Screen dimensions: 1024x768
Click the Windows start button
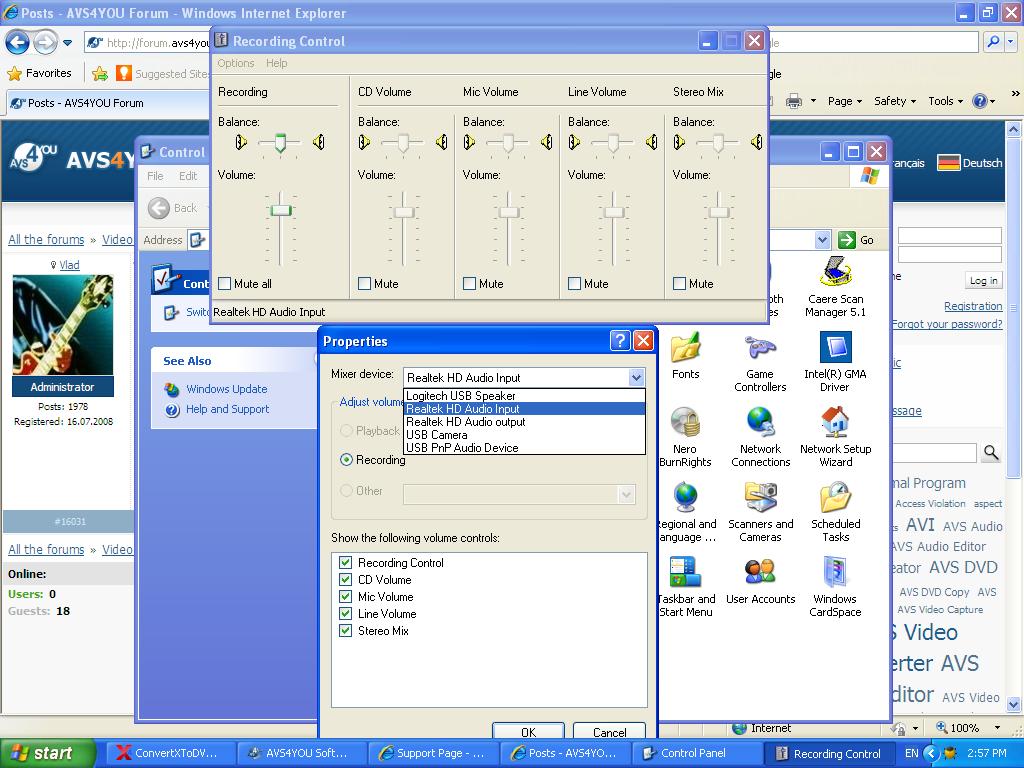point(48,753)
